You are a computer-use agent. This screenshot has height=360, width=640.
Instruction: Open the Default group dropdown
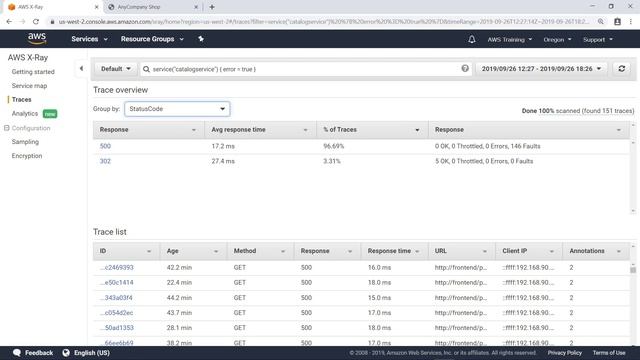point(116,69)
